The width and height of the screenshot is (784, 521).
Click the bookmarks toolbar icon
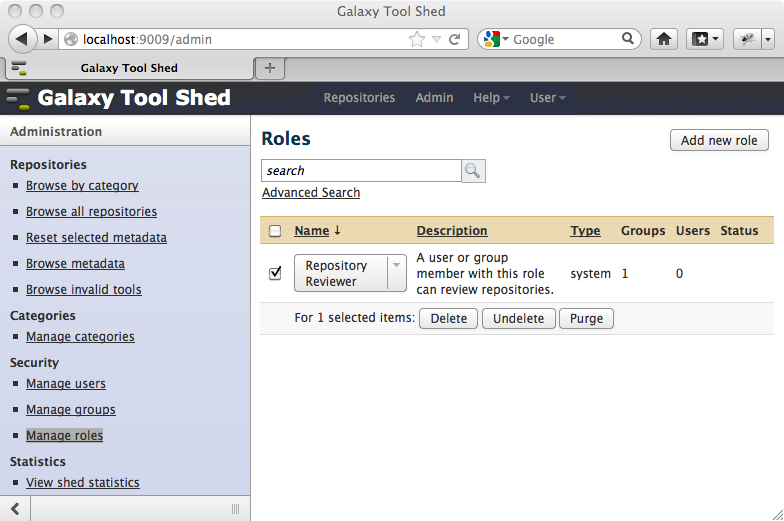coord(700,39)
